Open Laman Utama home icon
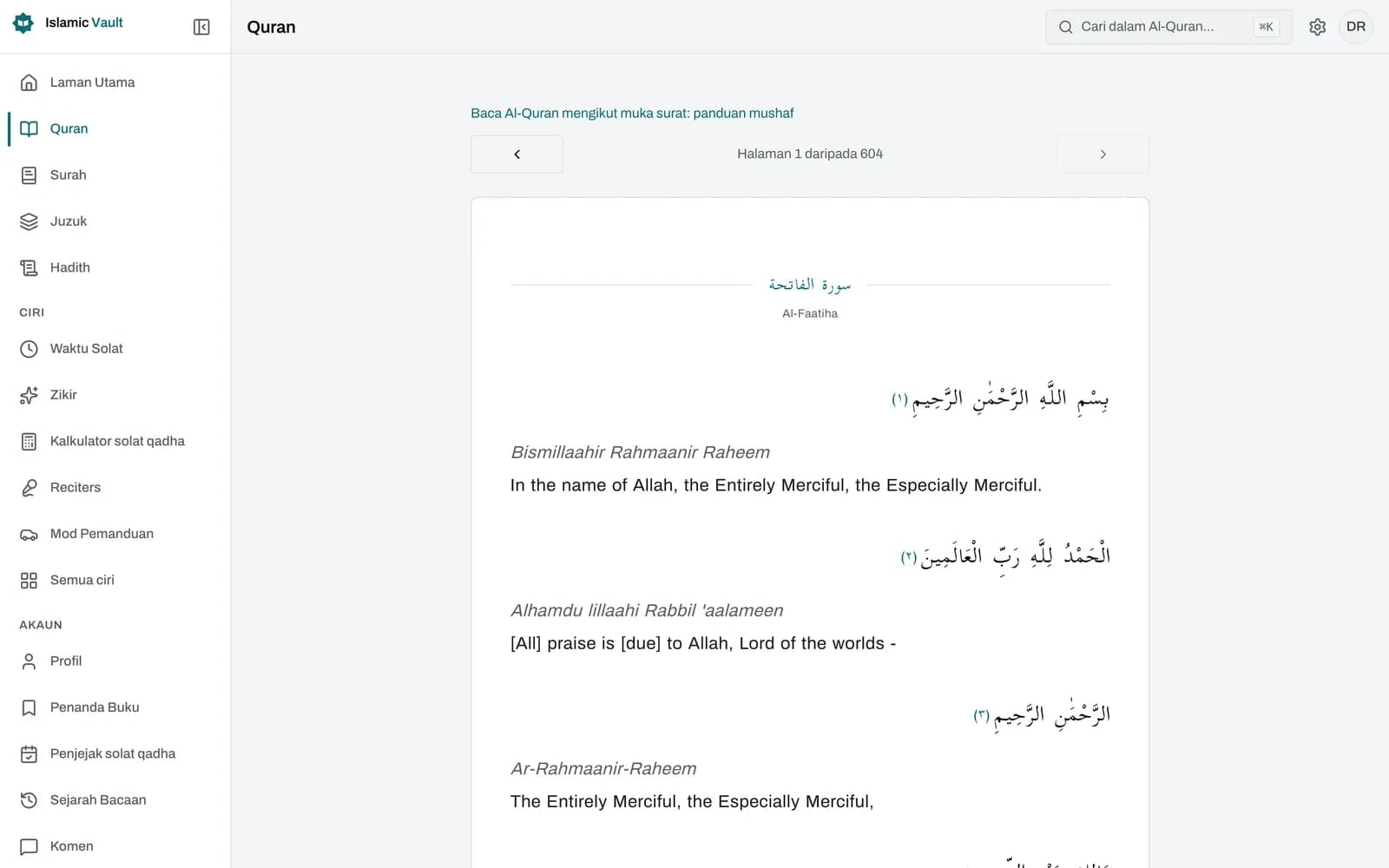Image resolution: width=1389 pixels, height=868 pixels. [29, 82]
